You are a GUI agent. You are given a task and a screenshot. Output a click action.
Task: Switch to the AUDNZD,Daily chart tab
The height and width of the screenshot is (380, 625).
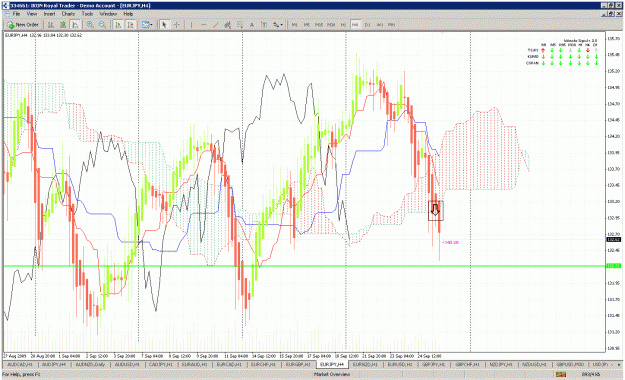point(90,364)
